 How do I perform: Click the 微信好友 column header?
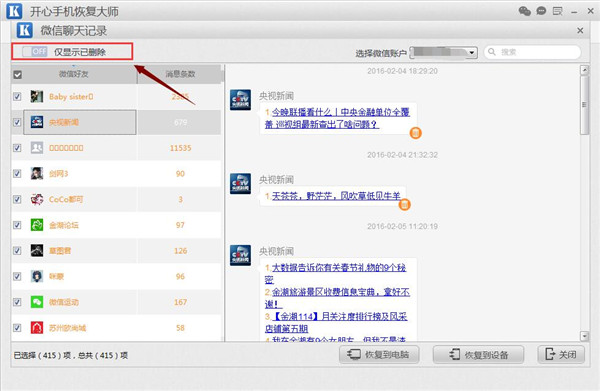click(74, 74)
